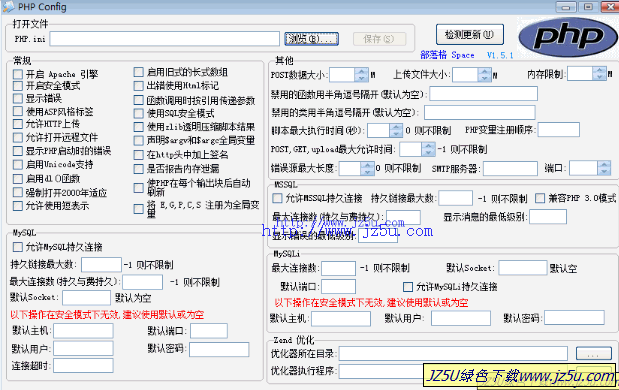Check 在http头中加上签名 option
This screenshot has height=390, width=619.
coord(139,155)
